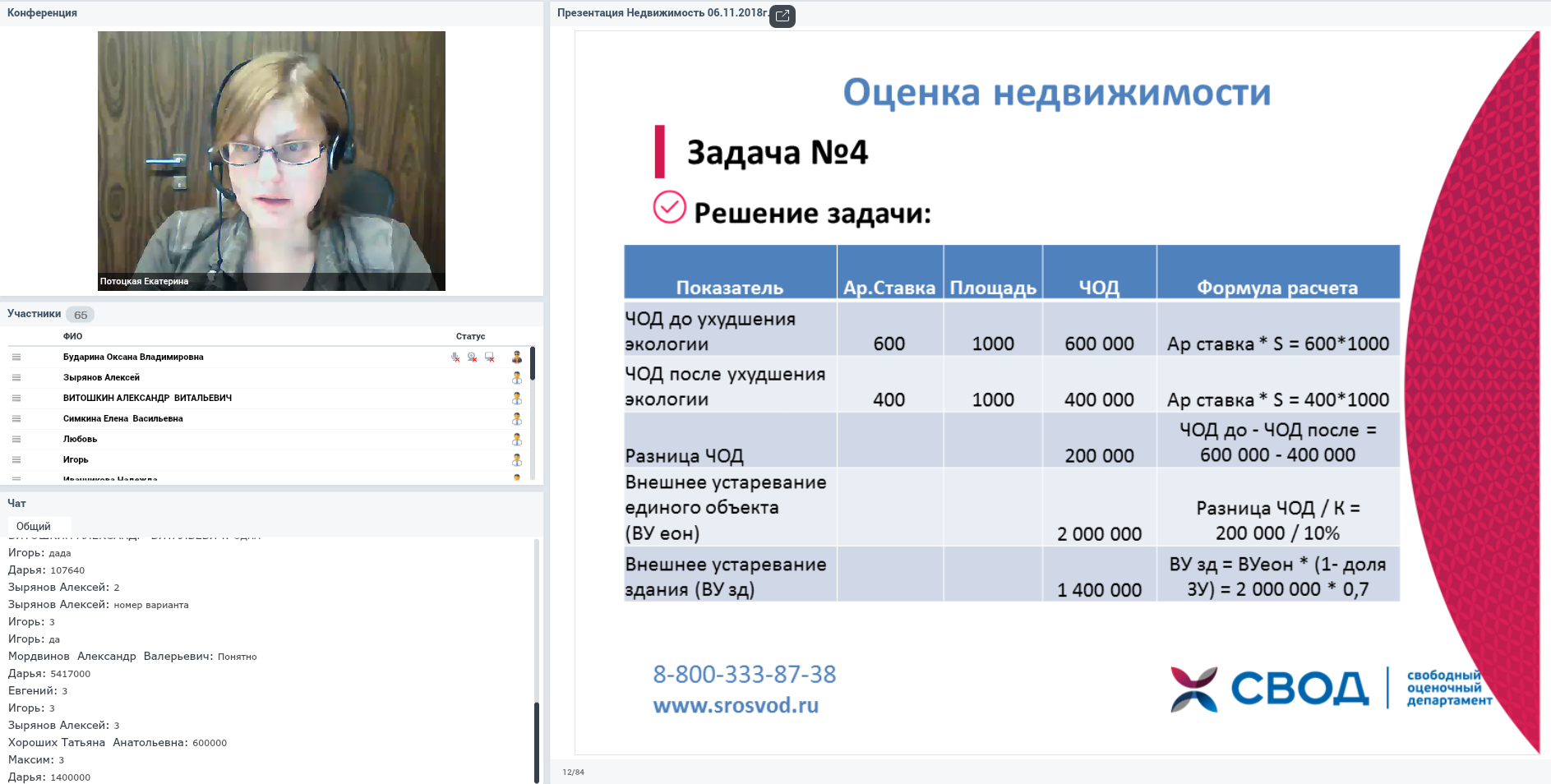This screenshot has width=1551, height=784.
Task: Click the Конференция panel title
Action: point(42,12)
